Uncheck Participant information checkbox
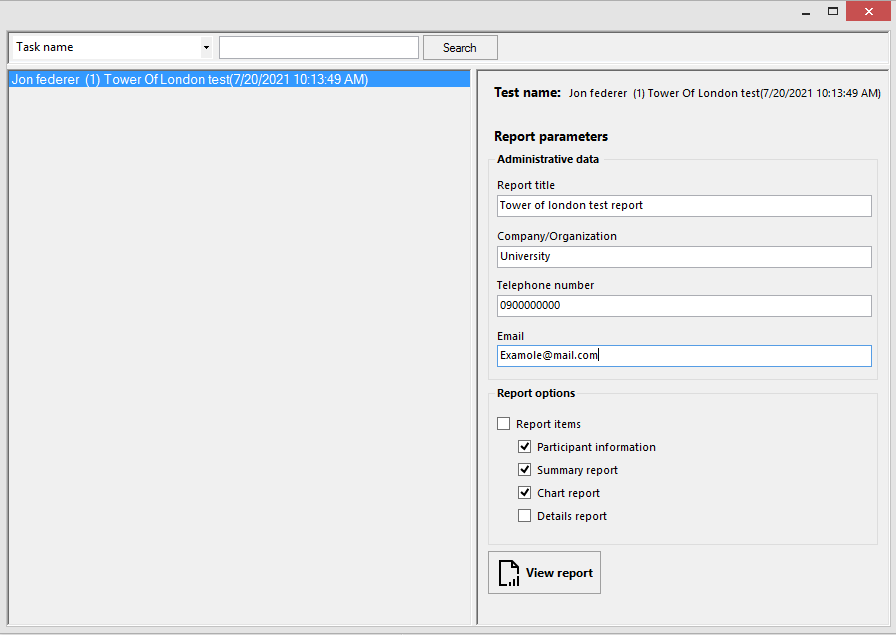Screen dimensions: 896x635 (x=525, y=446)
